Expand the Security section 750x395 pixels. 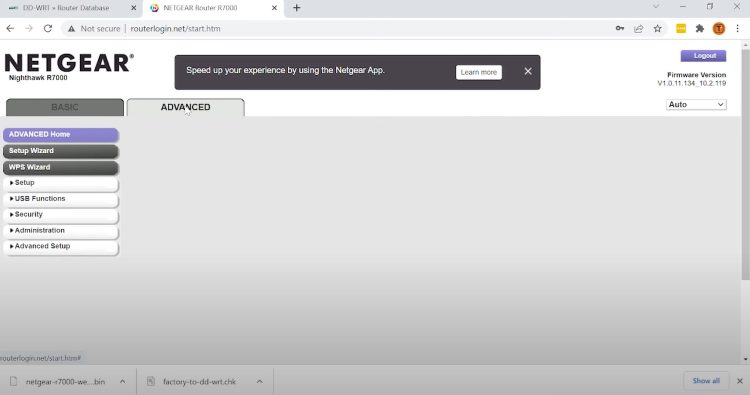pos(61,215)
